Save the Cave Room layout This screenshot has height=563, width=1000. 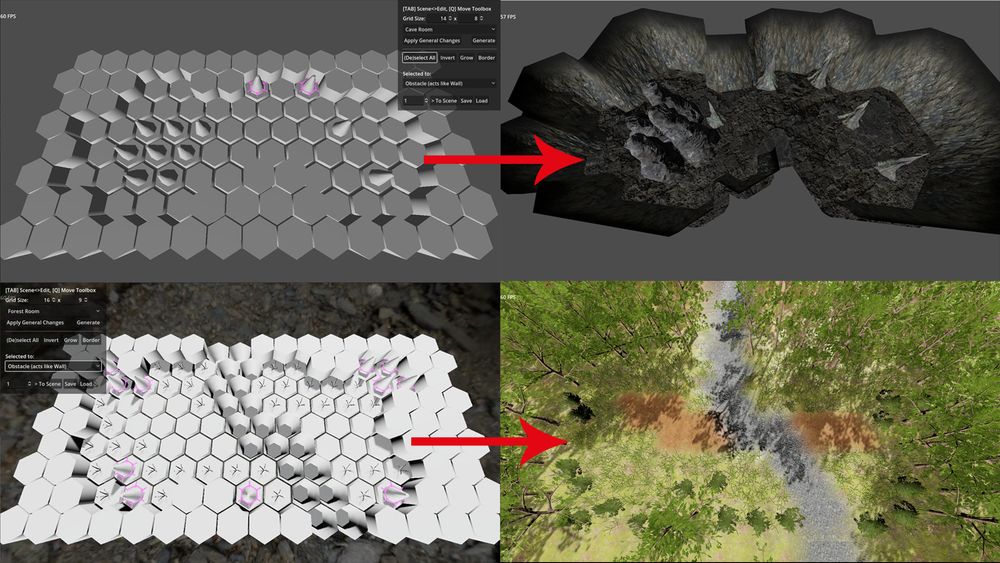(x=466, y=101)
